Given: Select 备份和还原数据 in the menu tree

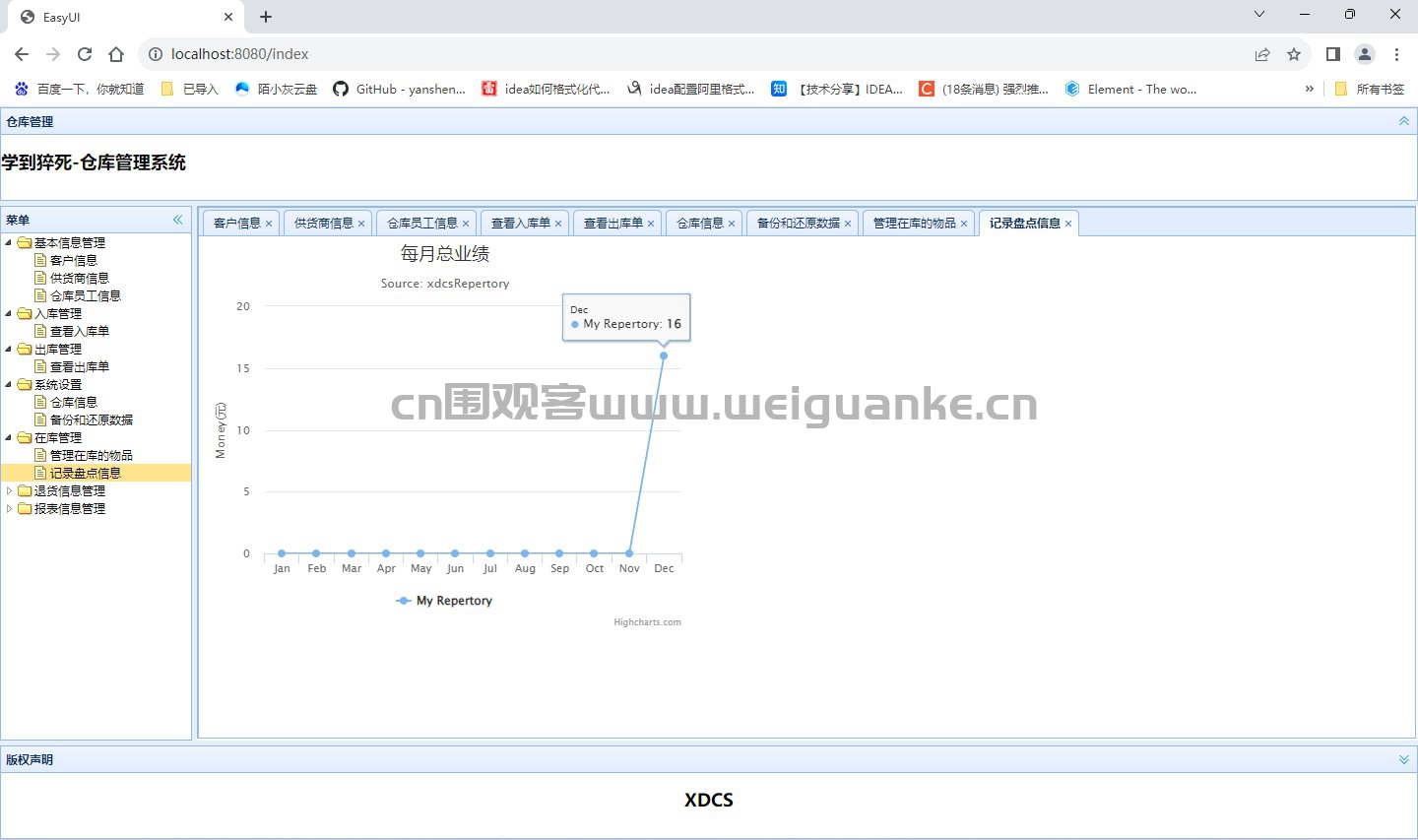Looking at the screenshot, I should point(92,420).
